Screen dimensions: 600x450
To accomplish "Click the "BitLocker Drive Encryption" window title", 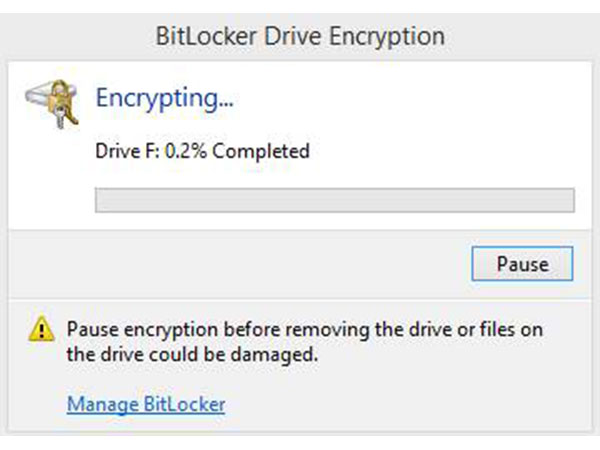I will pos(300,37).
